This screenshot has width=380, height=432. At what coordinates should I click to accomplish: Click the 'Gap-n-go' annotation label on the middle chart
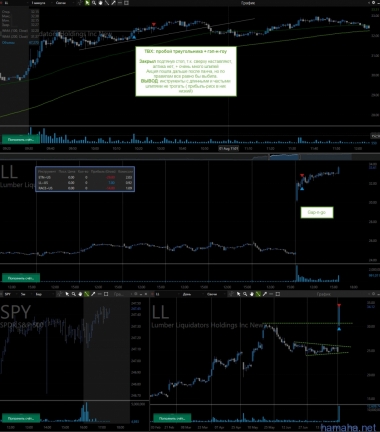[x=317, y=212]
